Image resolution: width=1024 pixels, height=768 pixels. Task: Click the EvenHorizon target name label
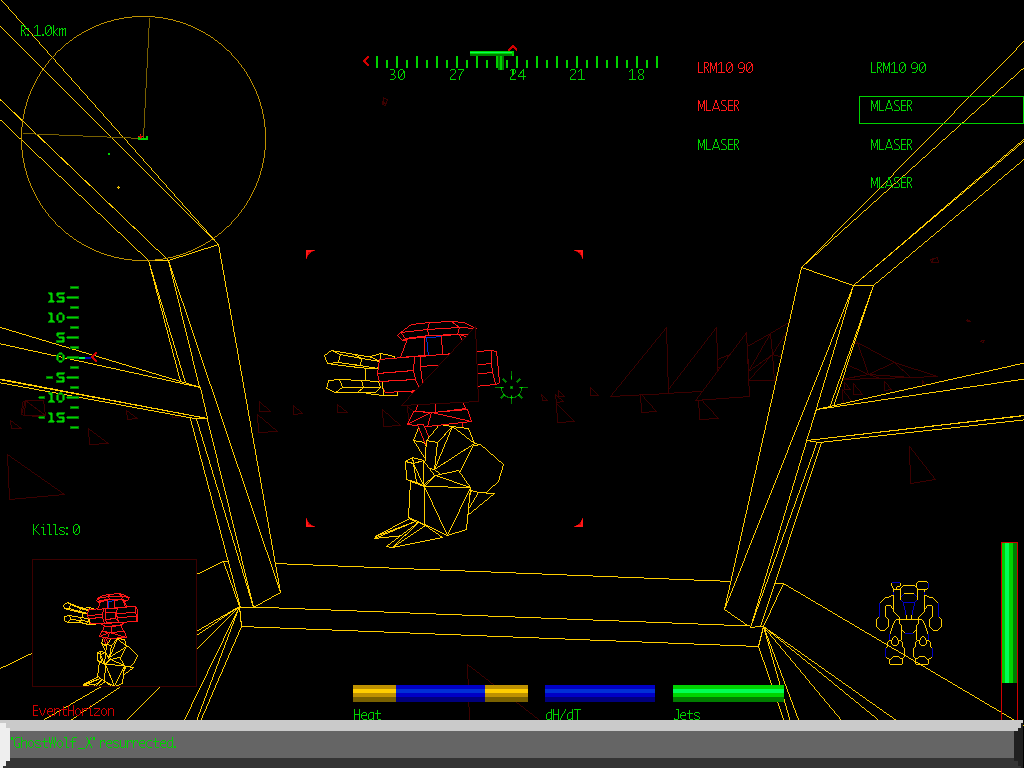[x=74, y=710]
